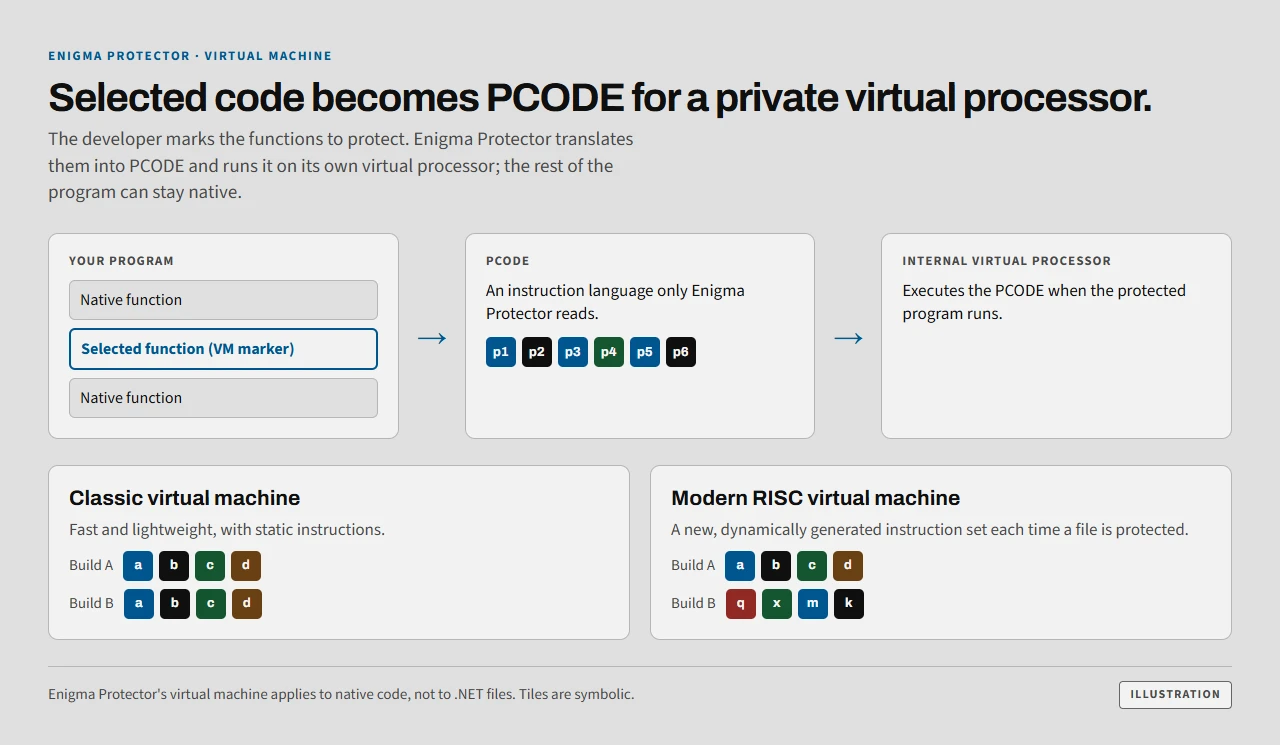Click the "PCODE" card label
Viewport: 1280px width, 745px height.
pos(508,261)
